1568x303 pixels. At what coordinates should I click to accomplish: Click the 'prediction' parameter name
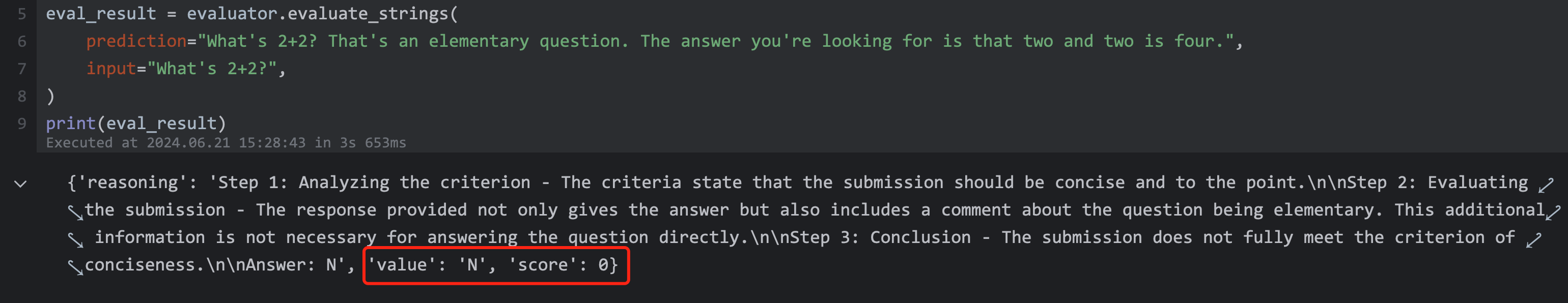point(136,41)
